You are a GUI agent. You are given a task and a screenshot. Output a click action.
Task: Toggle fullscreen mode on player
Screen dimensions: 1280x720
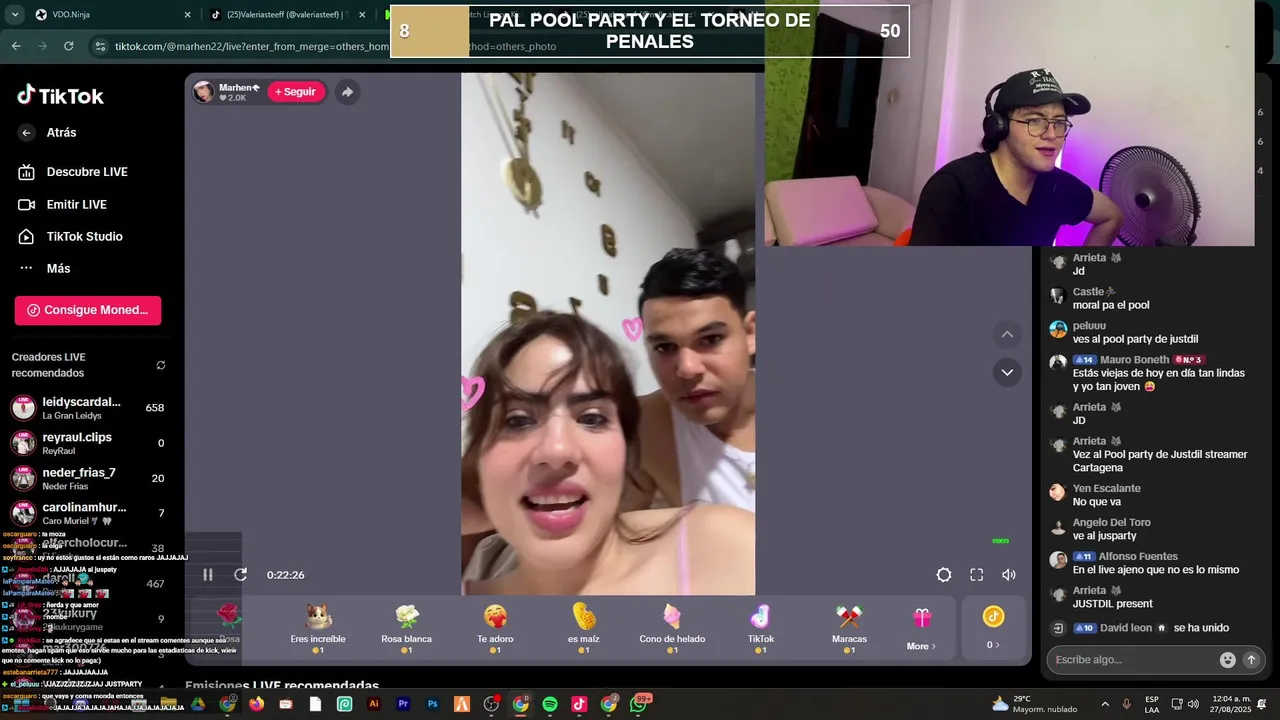pos(977,575)
